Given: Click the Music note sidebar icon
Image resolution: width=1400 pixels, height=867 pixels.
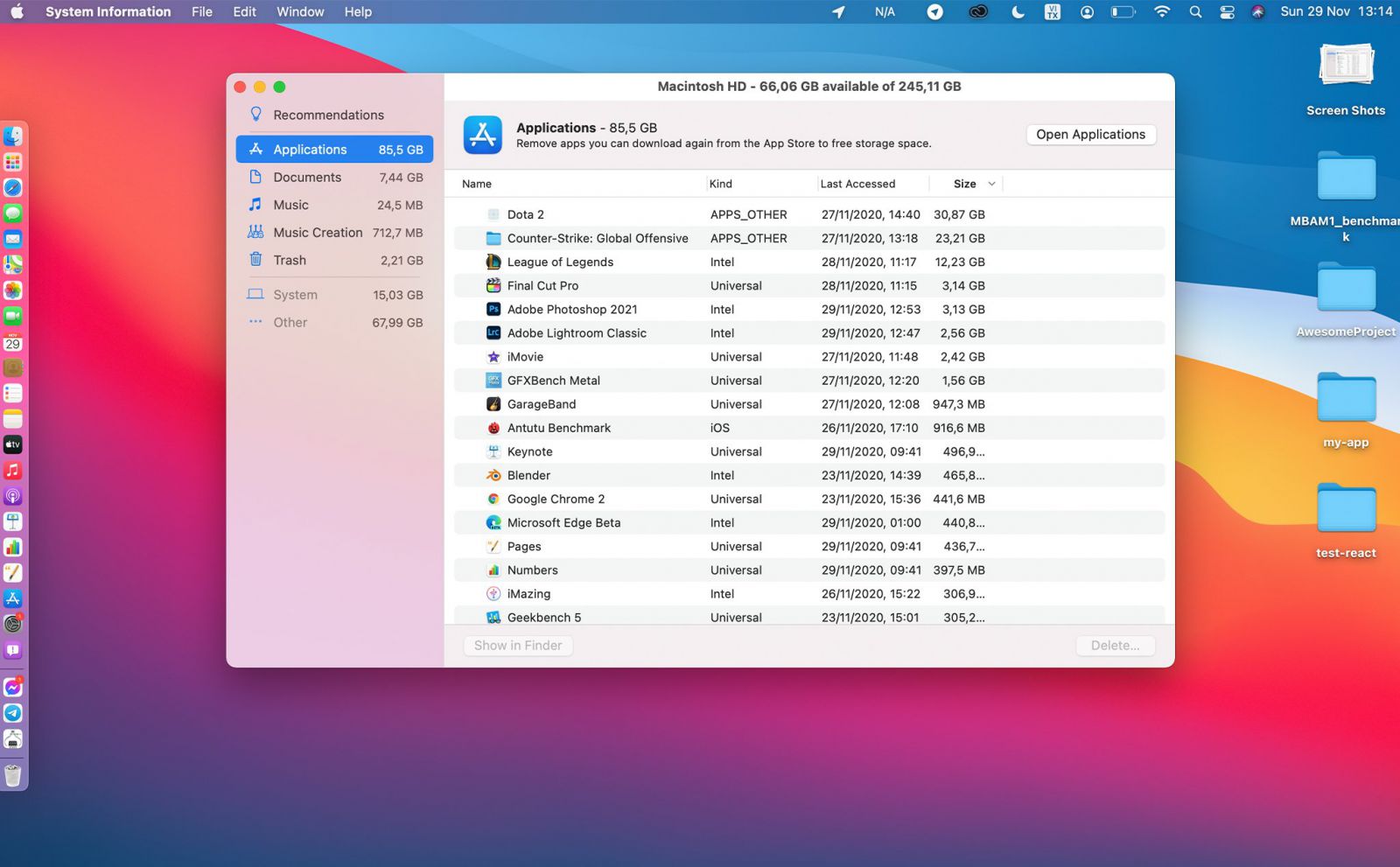Looking at the screenshot, I should 255,204.
